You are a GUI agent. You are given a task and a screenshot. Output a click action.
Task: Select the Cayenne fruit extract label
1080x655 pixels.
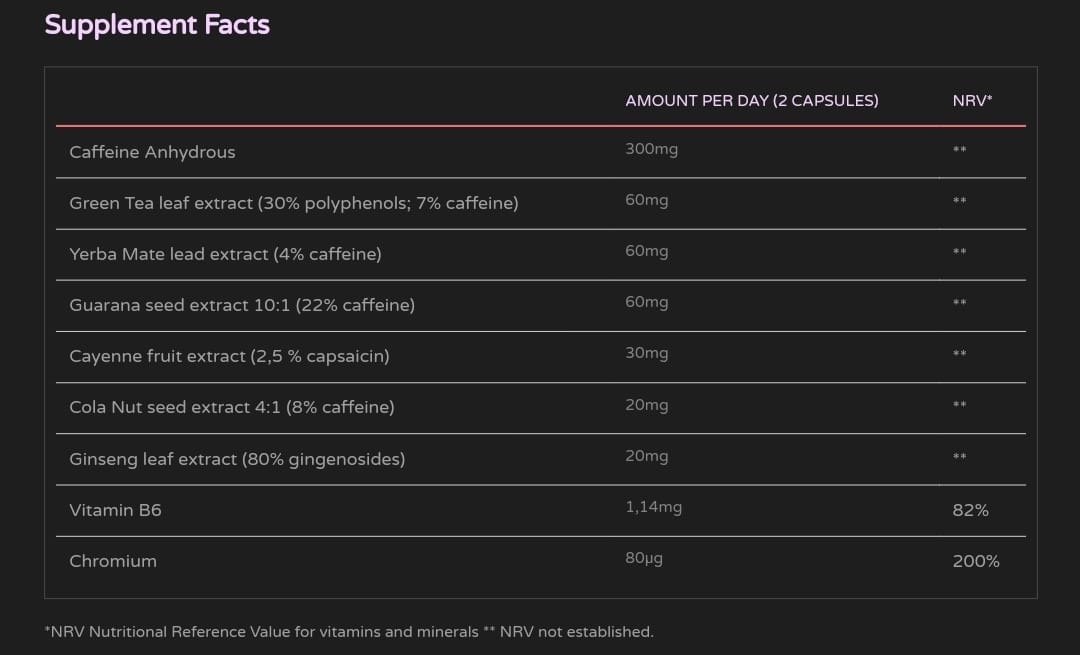229,356
